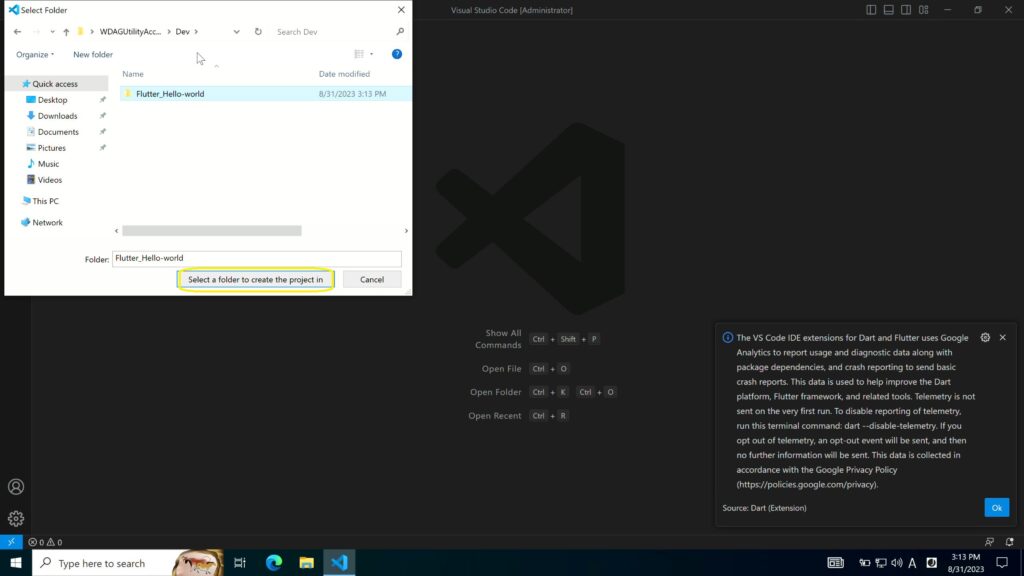Click Select a folder to create the project in

point(255,280)
